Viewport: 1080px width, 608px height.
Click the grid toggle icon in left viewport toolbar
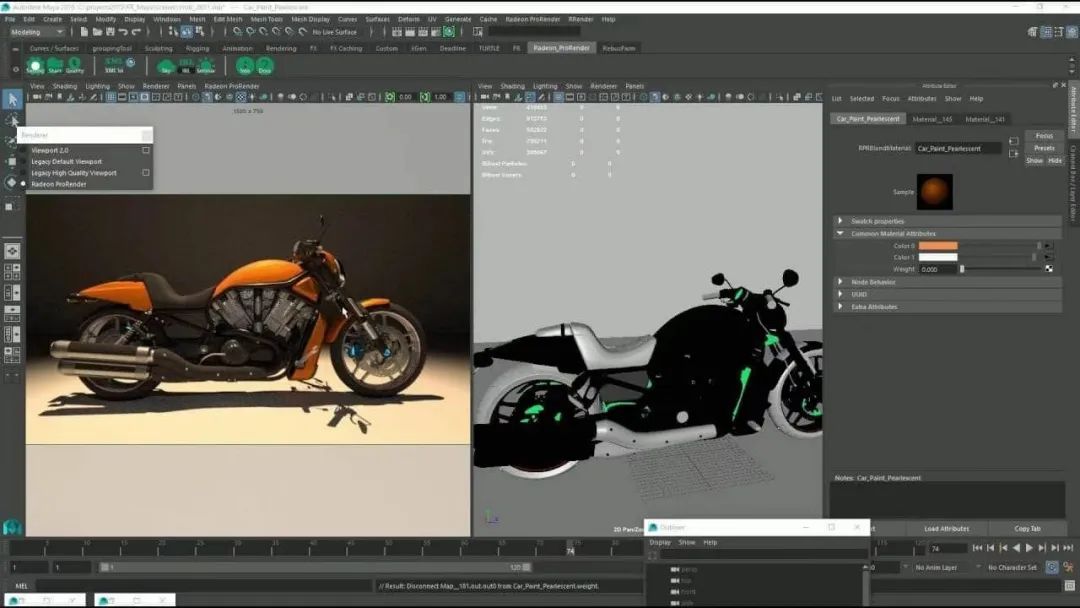tap(110, 97)
